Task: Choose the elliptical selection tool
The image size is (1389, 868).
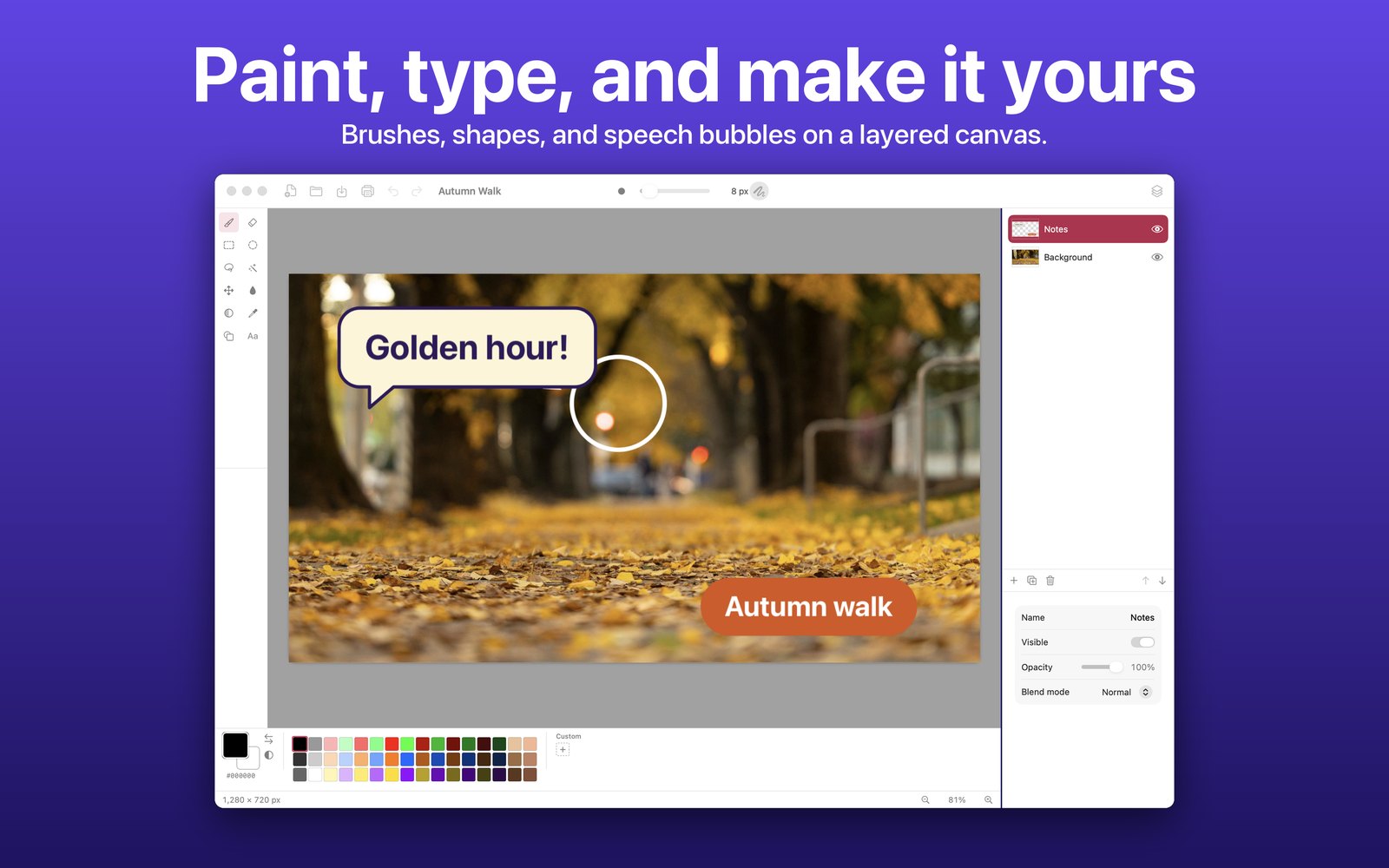Action: coord(253,246)
